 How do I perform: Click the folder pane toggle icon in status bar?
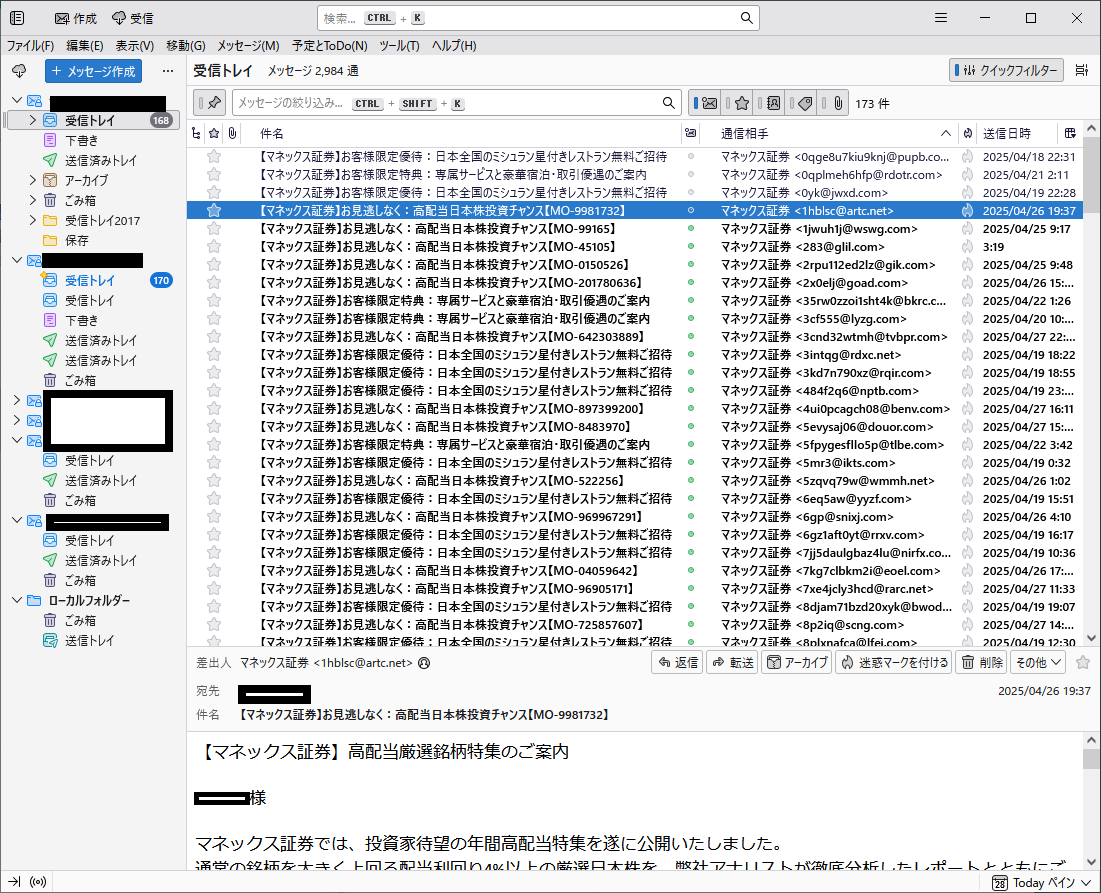[x=15, y=882]
